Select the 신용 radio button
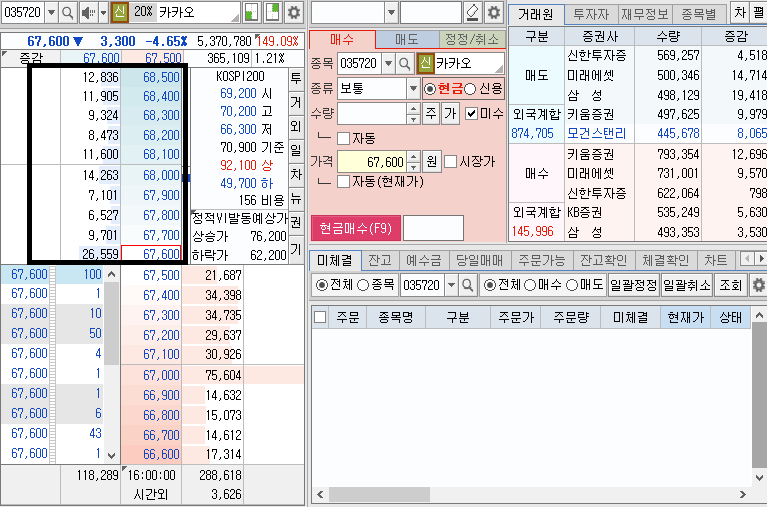This screenshot has height=507, width=767. (x=470, y=89)
